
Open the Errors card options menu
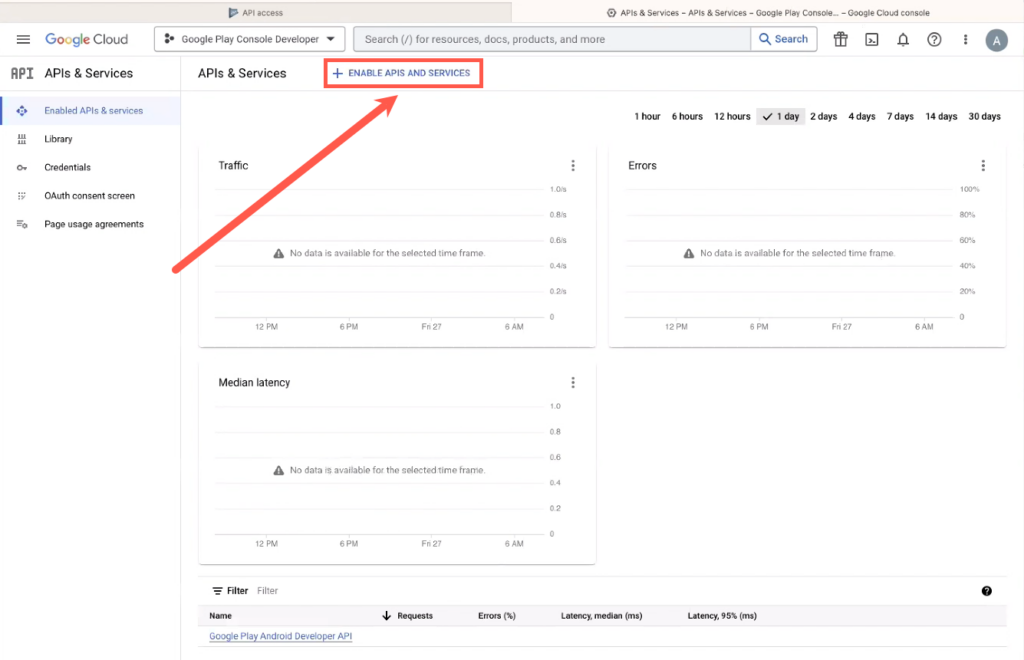(x=983, y=165)
